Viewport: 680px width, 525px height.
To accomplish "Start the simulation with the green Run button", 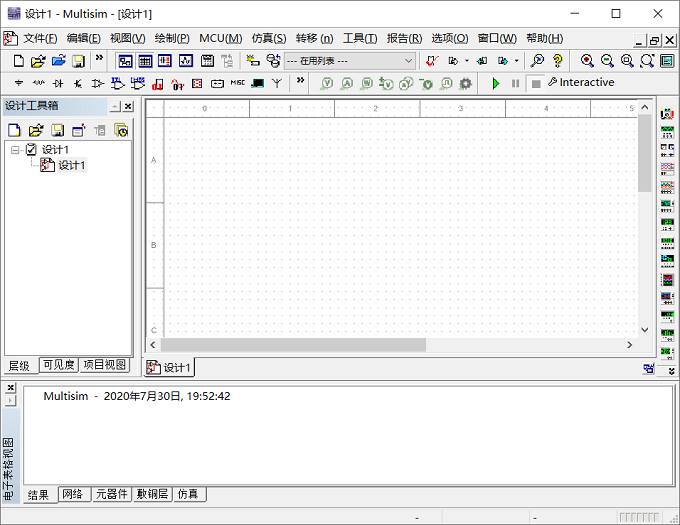I will pos(496,83).
